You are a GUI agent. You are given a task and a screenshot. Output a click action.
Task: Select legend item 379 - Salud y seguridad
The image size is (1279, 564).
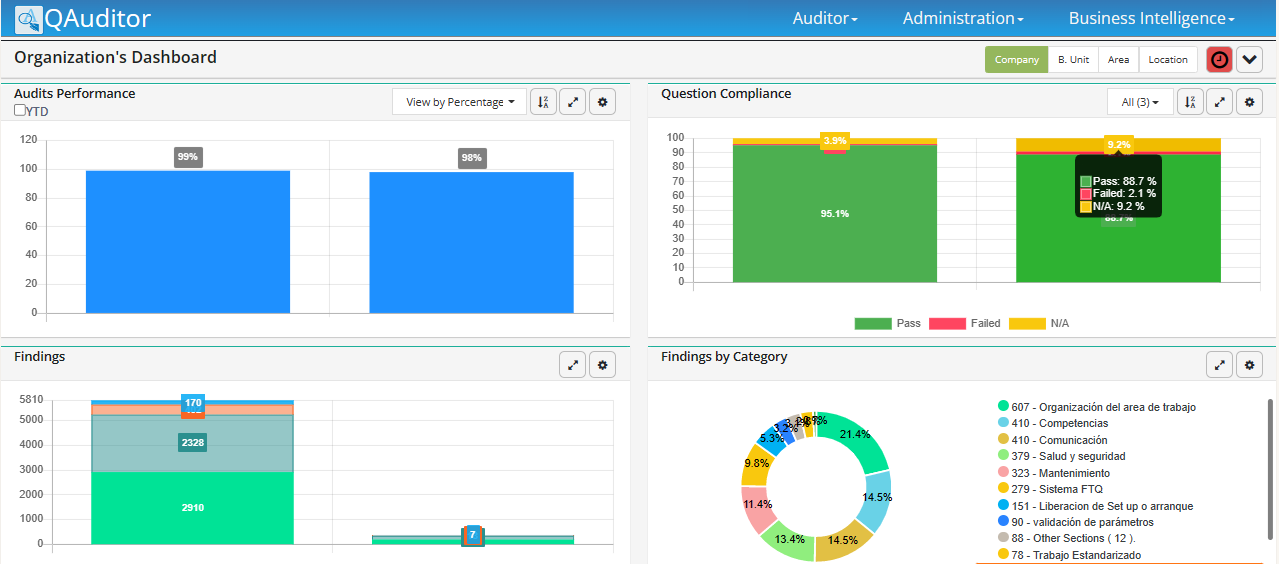pos(1063,456)
